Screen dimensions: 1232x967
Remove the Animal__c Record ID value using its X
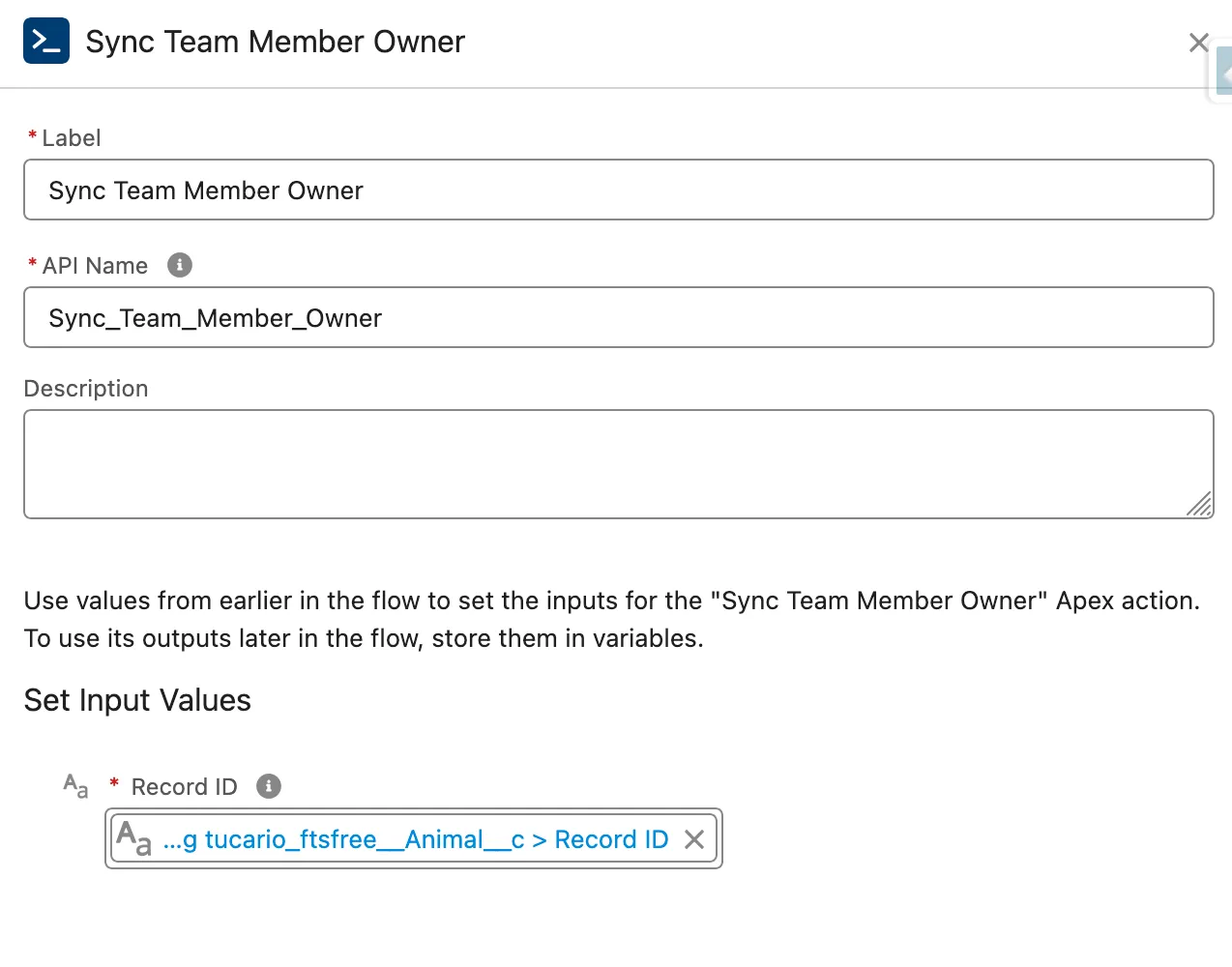(693, 839)
